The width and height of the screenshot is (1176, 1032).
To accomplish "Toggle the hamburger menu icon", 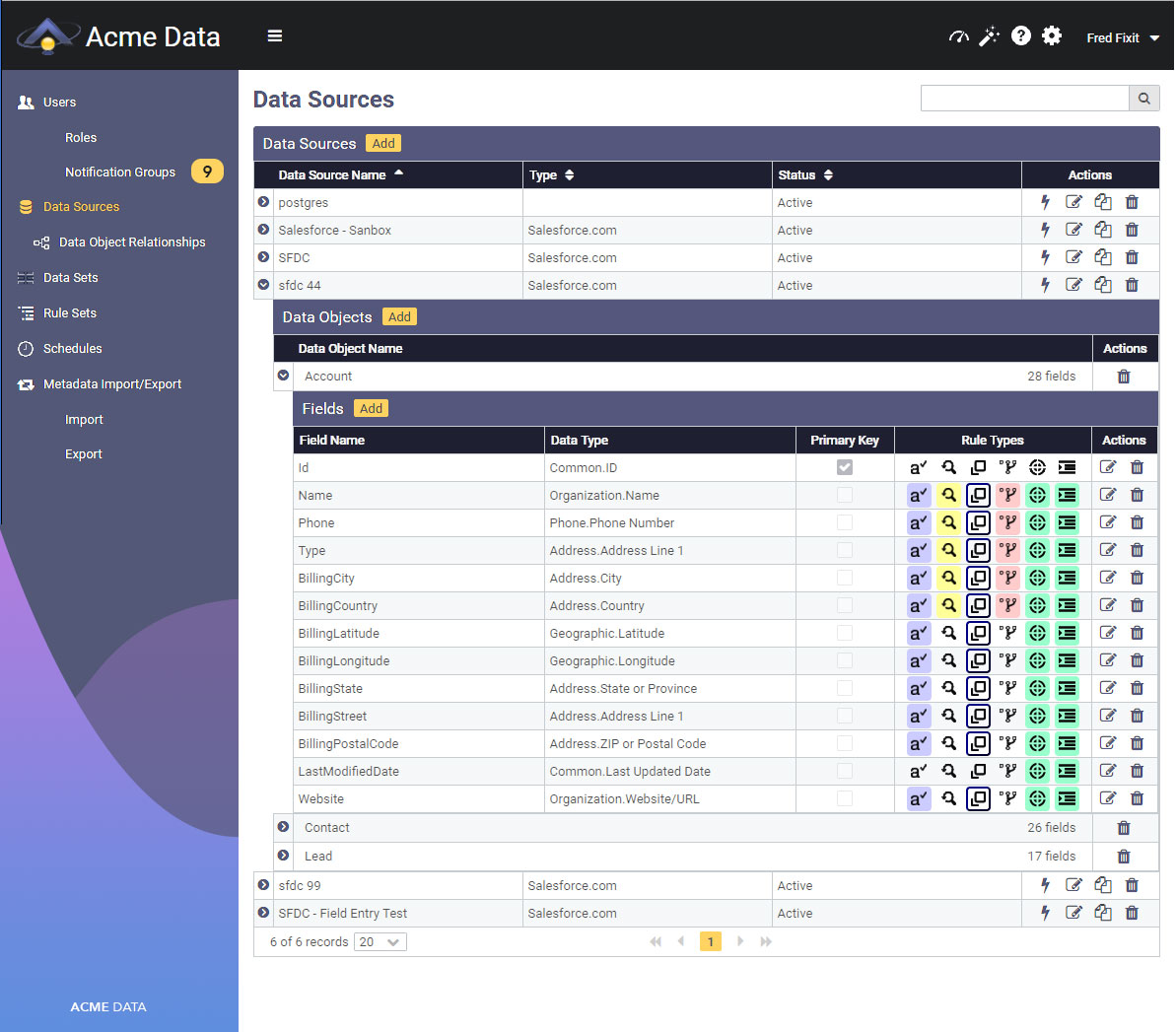I will click(275, 36).
